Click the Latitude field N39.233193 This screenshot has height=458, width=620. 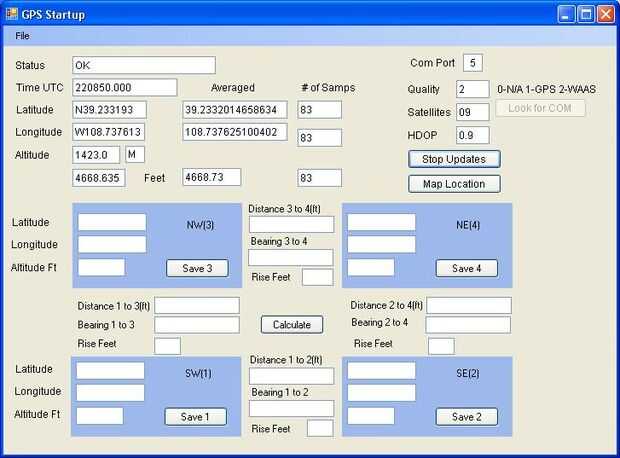pos(110,110)
